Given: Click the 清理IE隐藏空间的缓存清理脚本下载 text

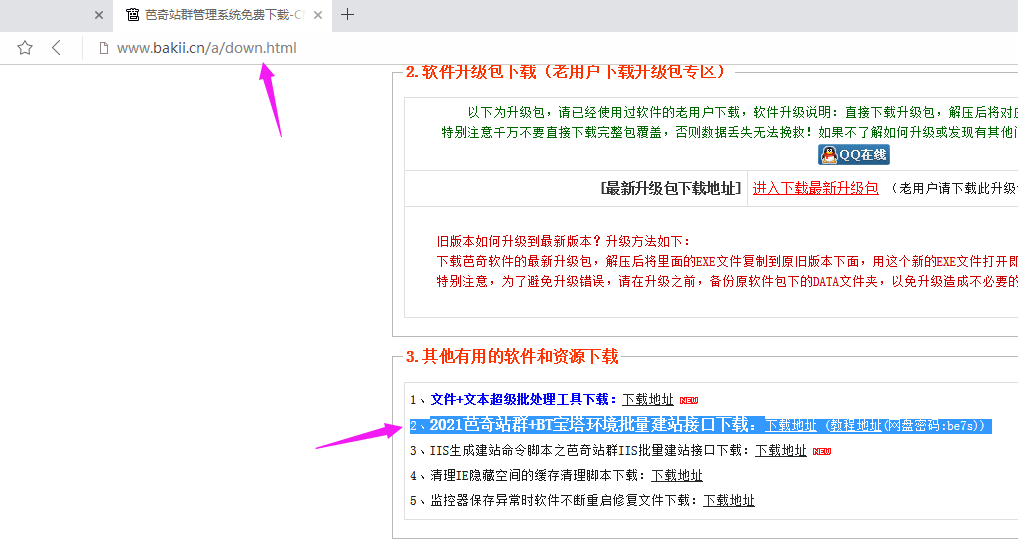Looking at the screenshot, I should click(538, 475).
